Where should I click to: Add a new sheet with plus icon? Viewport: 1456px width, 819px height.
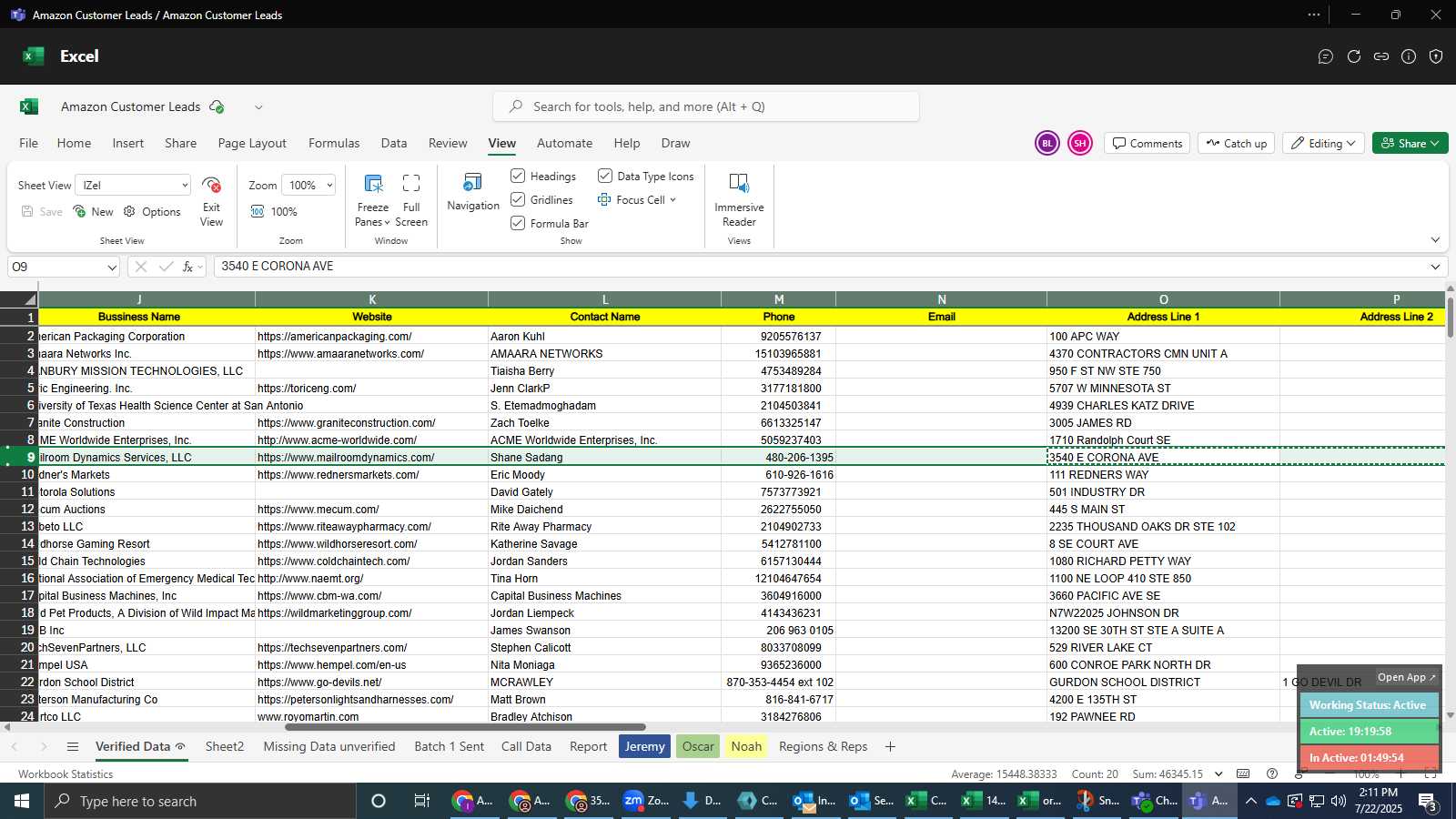(x=890, y=746)
